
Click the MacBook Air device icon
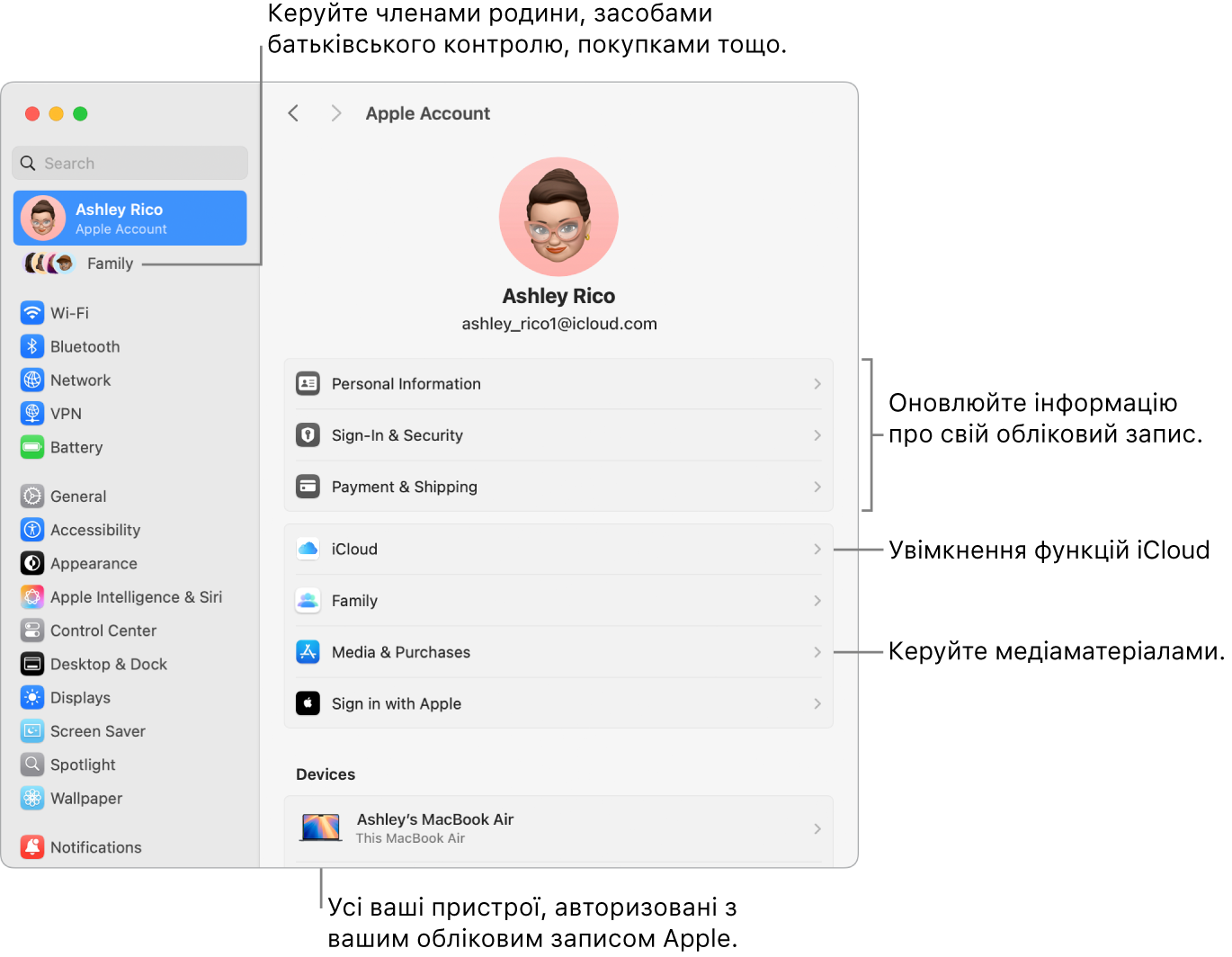[321, 827]
